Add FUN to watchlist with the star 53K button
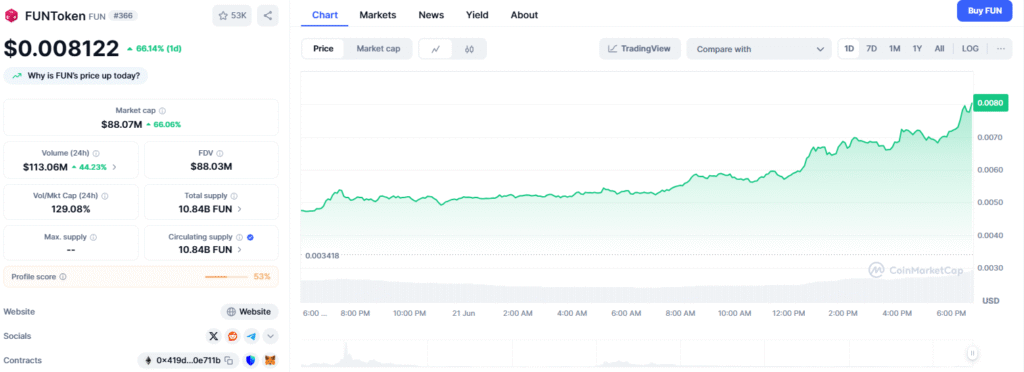Screen dimensions: 1024x372 [232, 16]
